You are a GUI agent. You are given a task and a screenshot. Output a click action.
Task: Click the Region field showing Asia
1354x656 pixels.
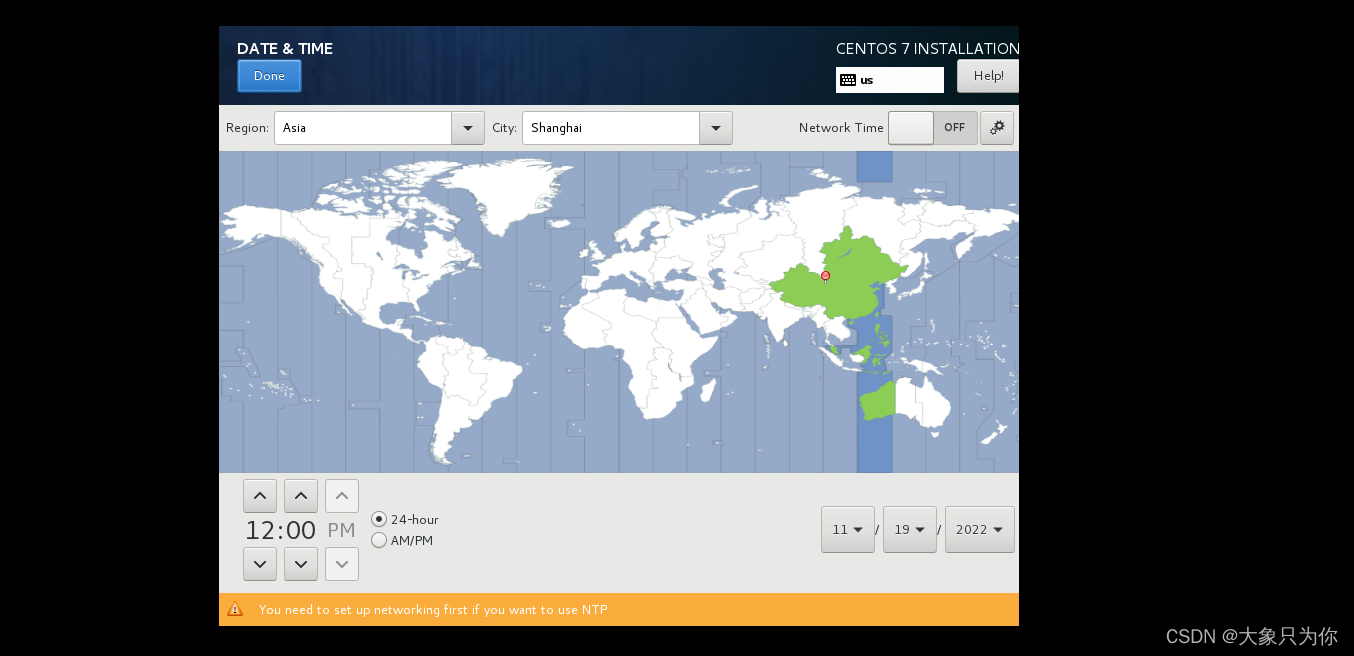click(363, 128)
